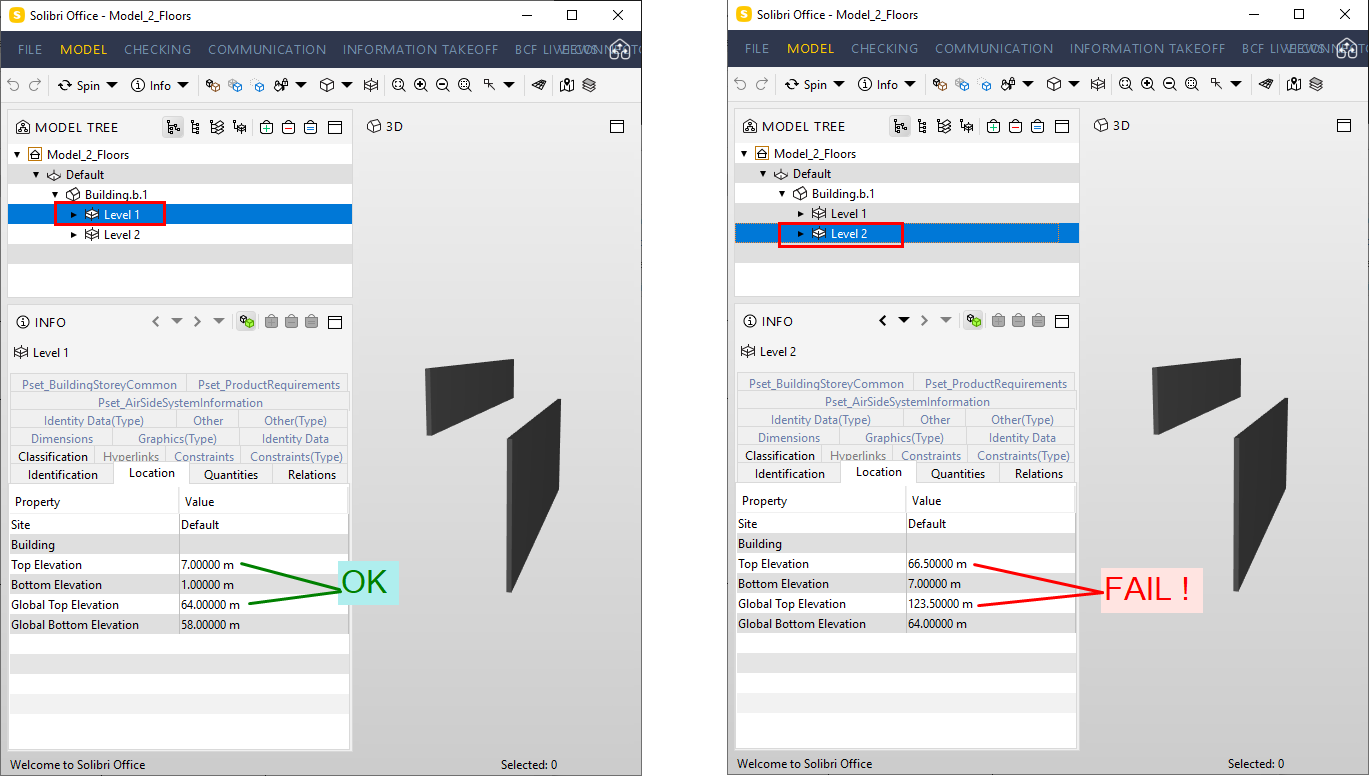This screenshot has width=1370, height=776.
Task: Click the 123.50000 m Global Top Elevation value
Action: pos(940,604)
